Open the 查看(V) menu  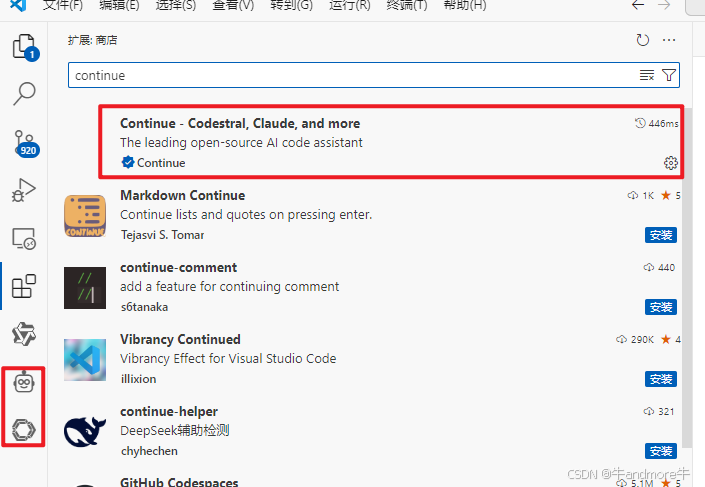[x=233, y=5]
